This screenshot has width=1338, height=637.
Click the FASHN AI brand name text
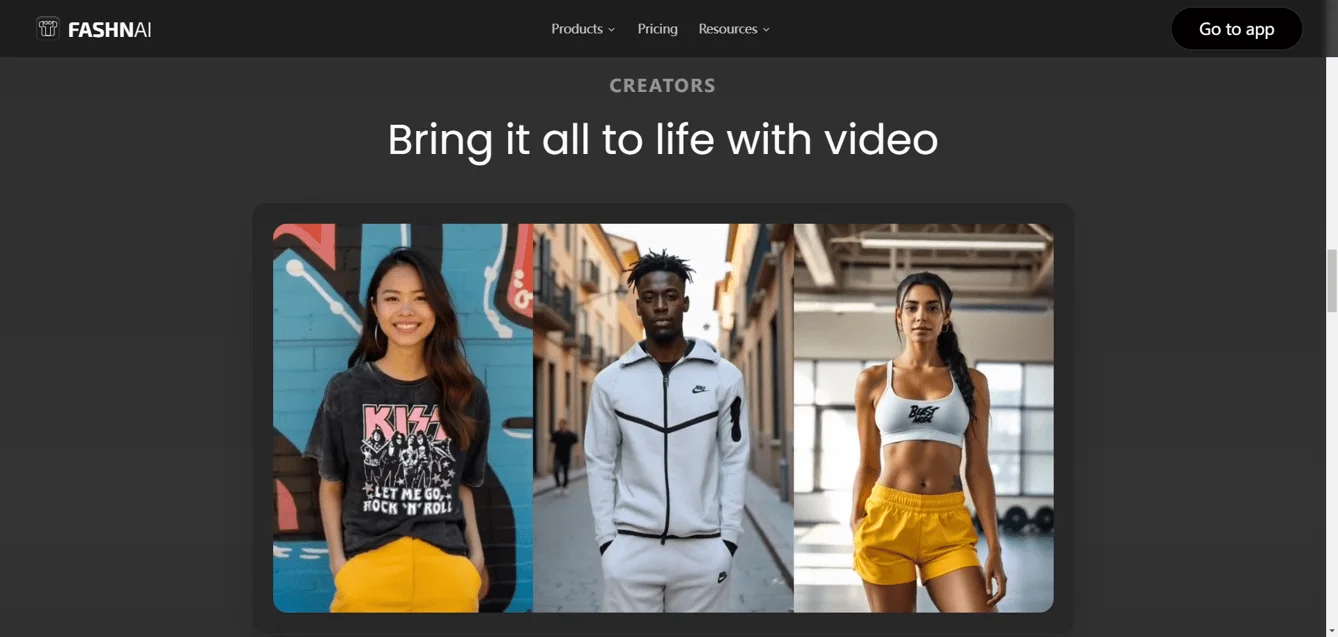click(110, 30)
